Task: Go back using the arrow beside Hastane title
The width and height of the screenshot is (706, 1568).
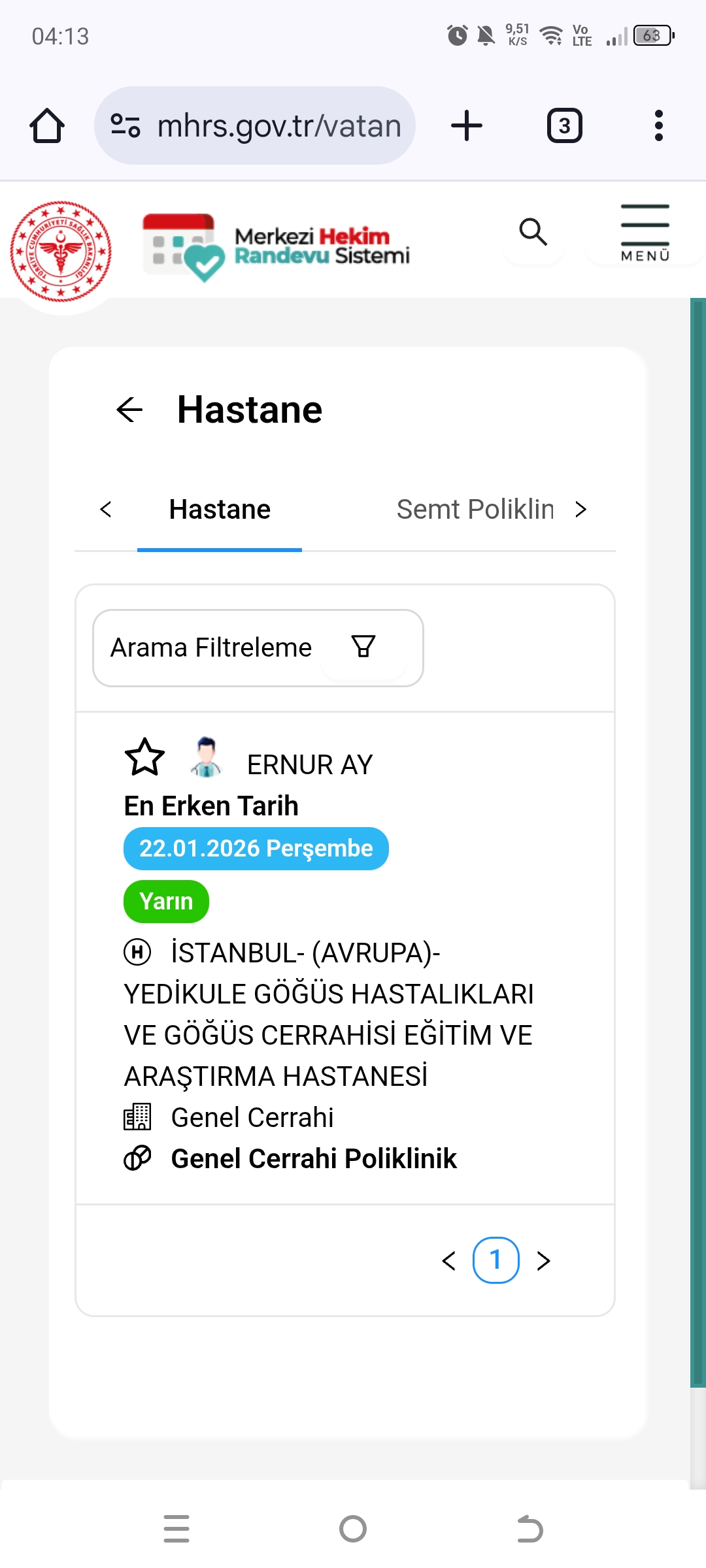Action: [x=129, y=410]
